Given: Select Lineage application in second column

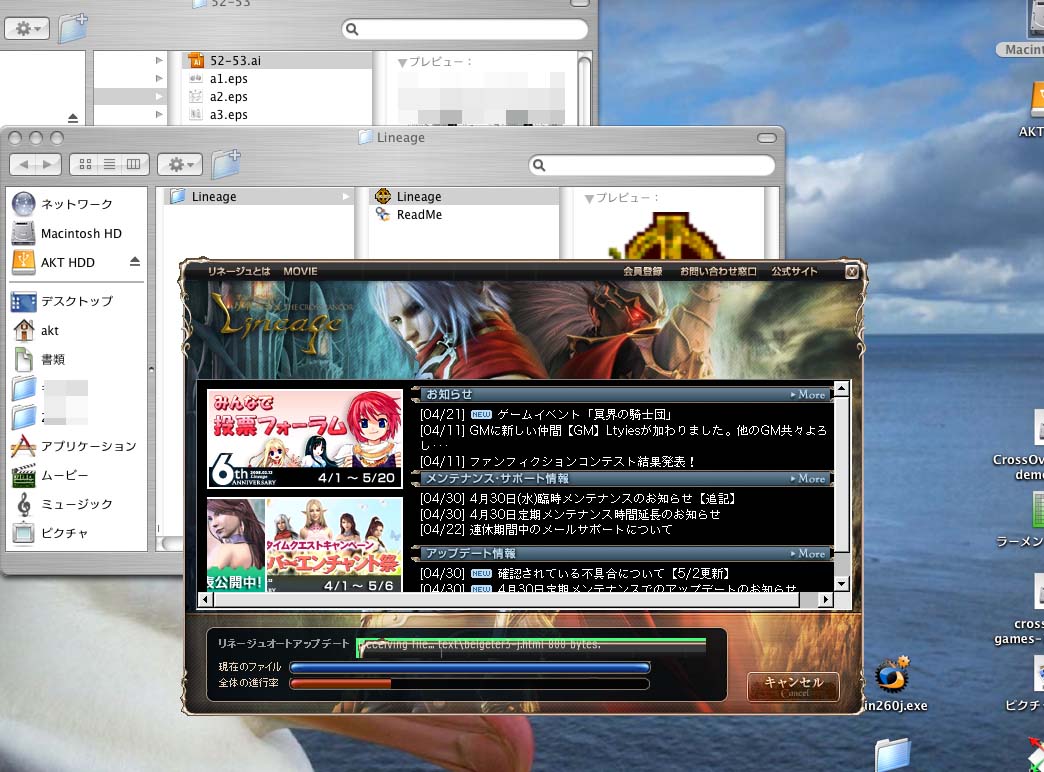Looking at the screenshot, I should pyautogui.click(x=464, y=196).
